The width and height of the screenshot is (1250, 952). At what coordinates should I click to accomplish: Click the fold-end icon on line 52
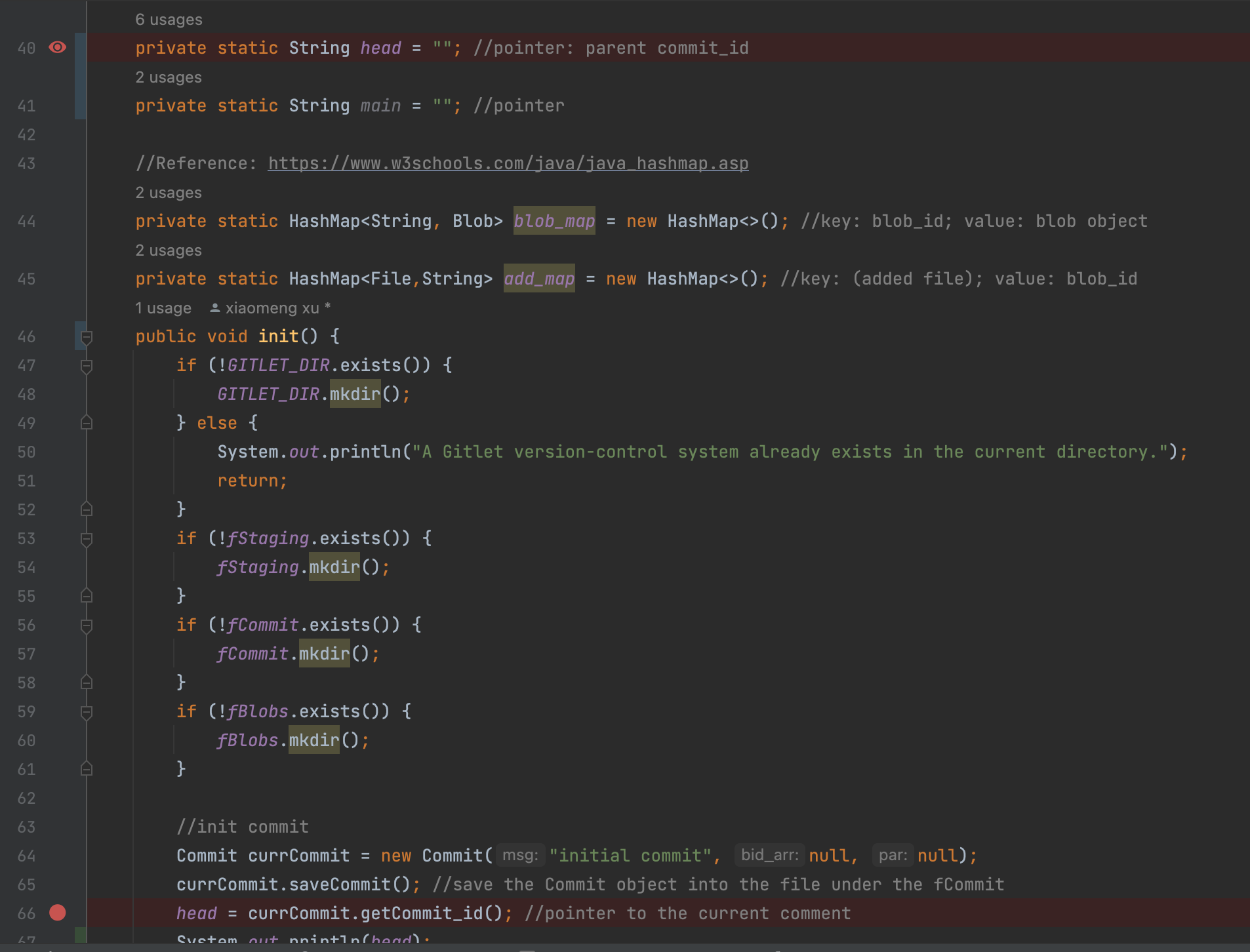click(x=86, y=509)
